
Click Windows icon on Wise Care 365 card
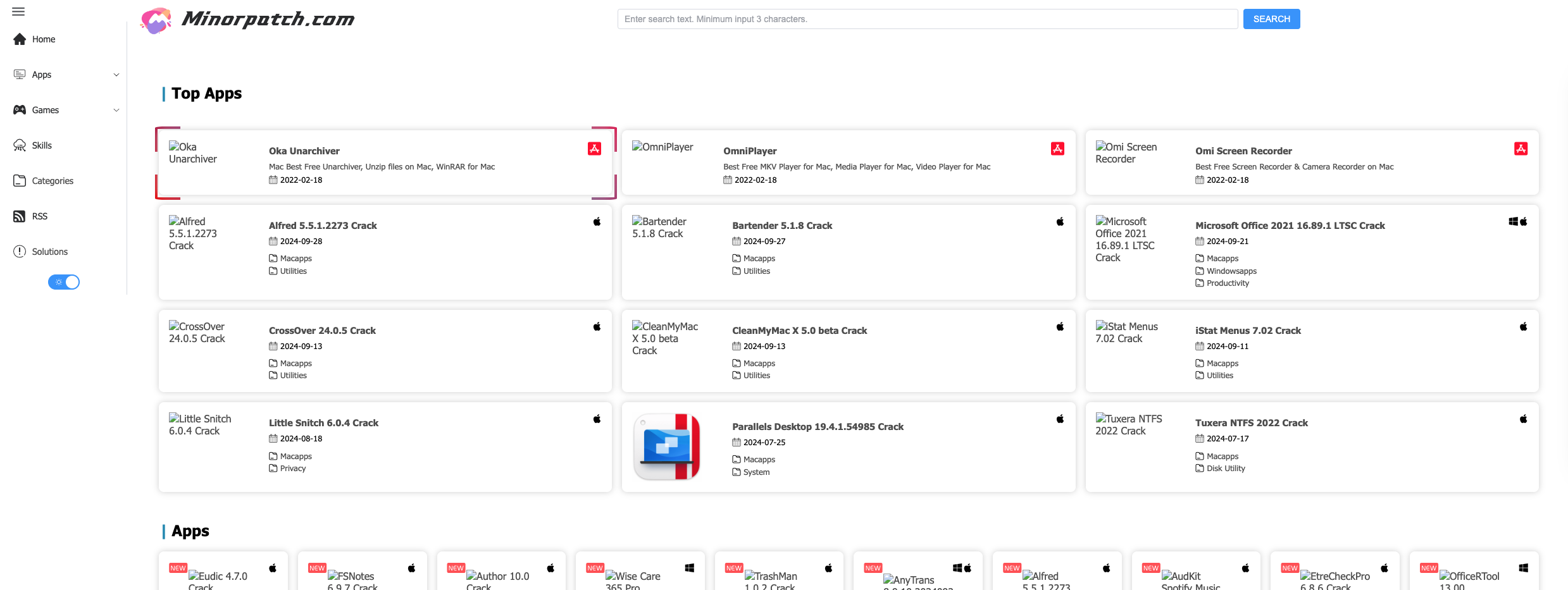[x=690, y=568]
